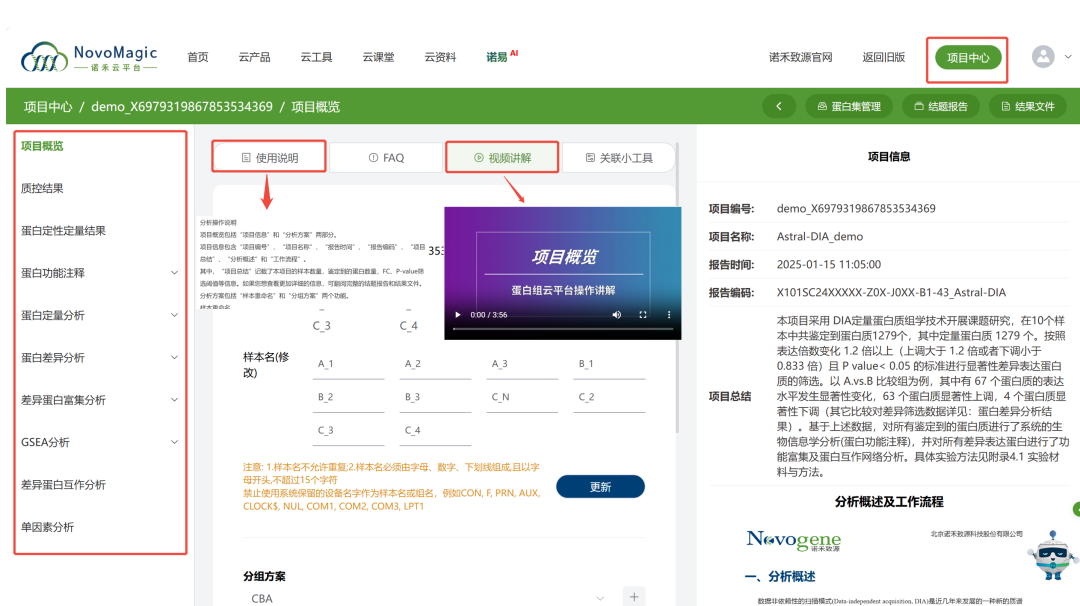Image resolution: width=1080 pixels, height=606 pixels.
Task: Open 结果文件
Action: (x=1028, y=106)
